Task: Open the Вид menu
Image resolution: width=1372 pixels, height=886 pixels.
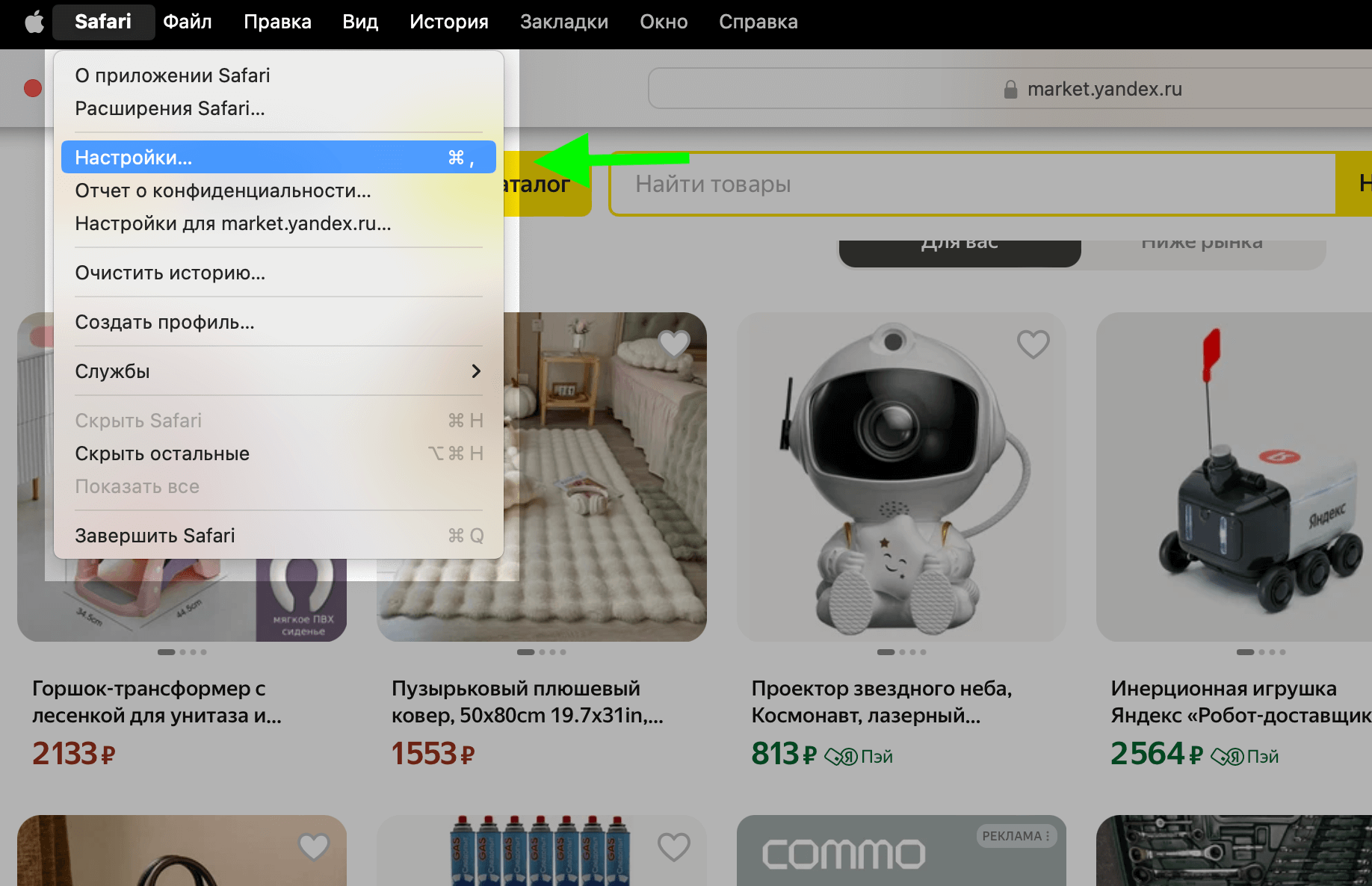Action: (360, 22)
